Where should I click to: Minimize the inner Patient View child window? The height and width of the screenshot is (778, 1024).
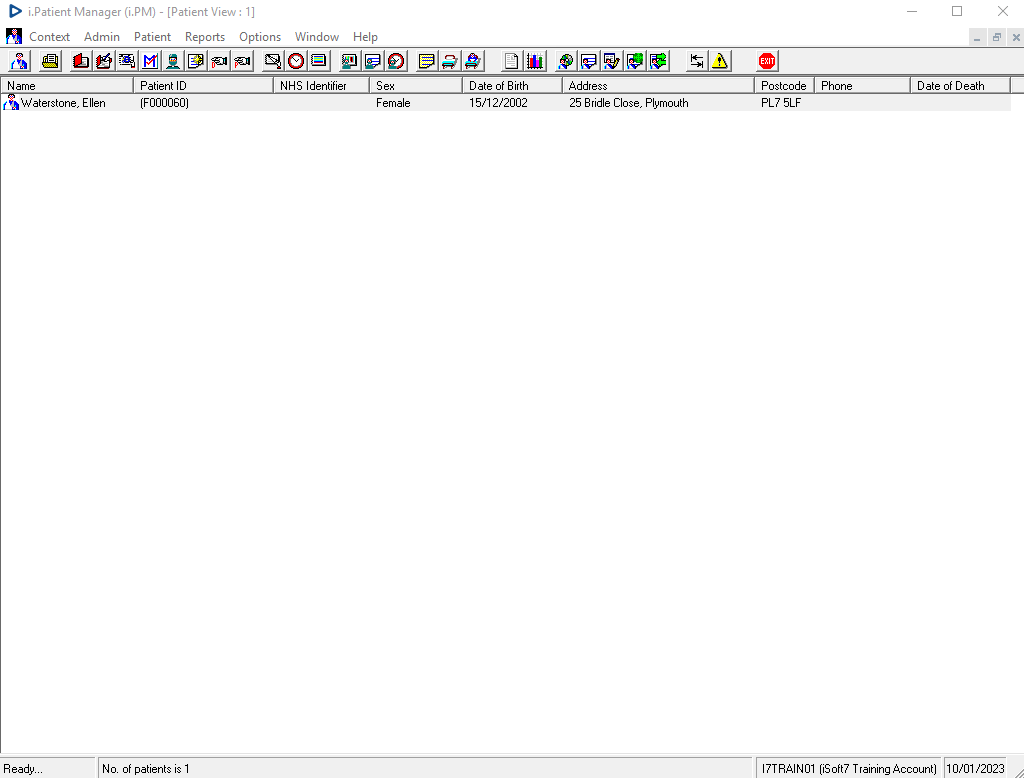pos(977,37)
